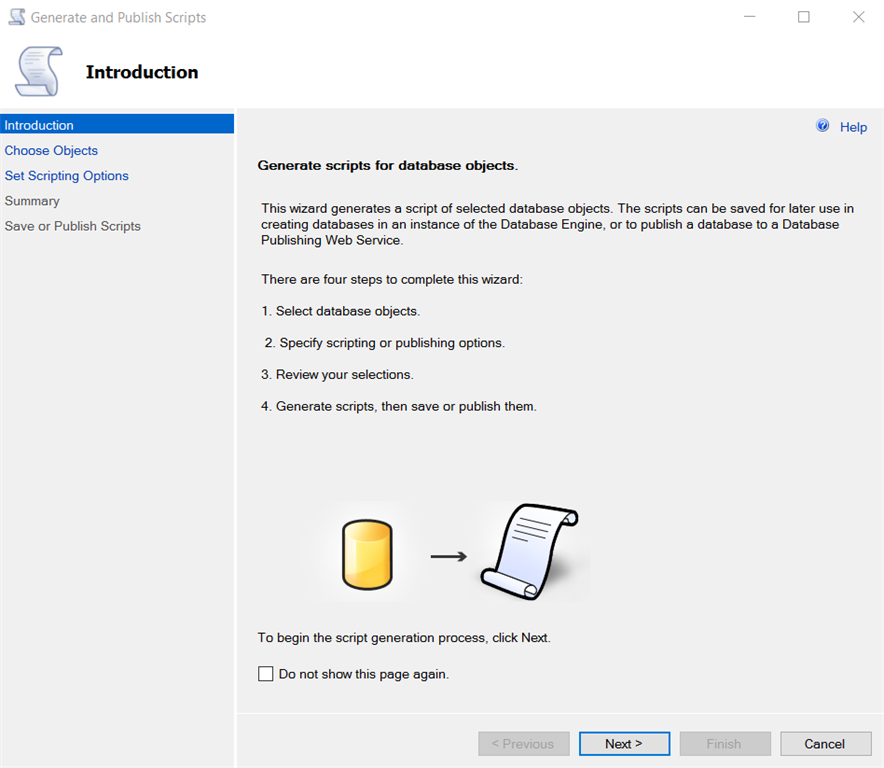Click the Finish button
This screenshot has height=768, width=884.
(725, 744)
